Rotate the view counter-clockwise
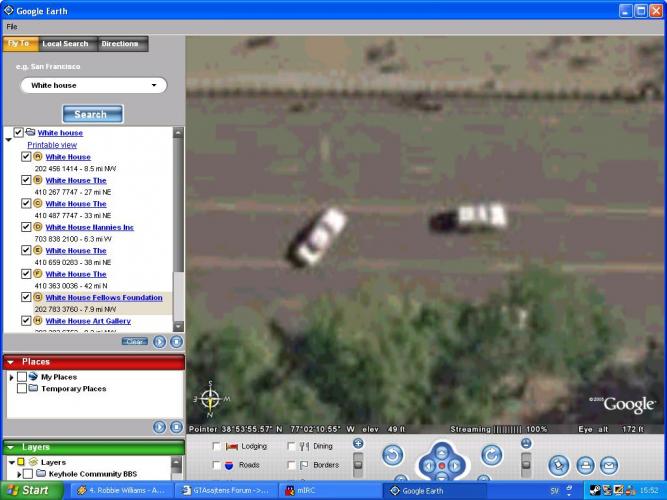 pos(392,456)
